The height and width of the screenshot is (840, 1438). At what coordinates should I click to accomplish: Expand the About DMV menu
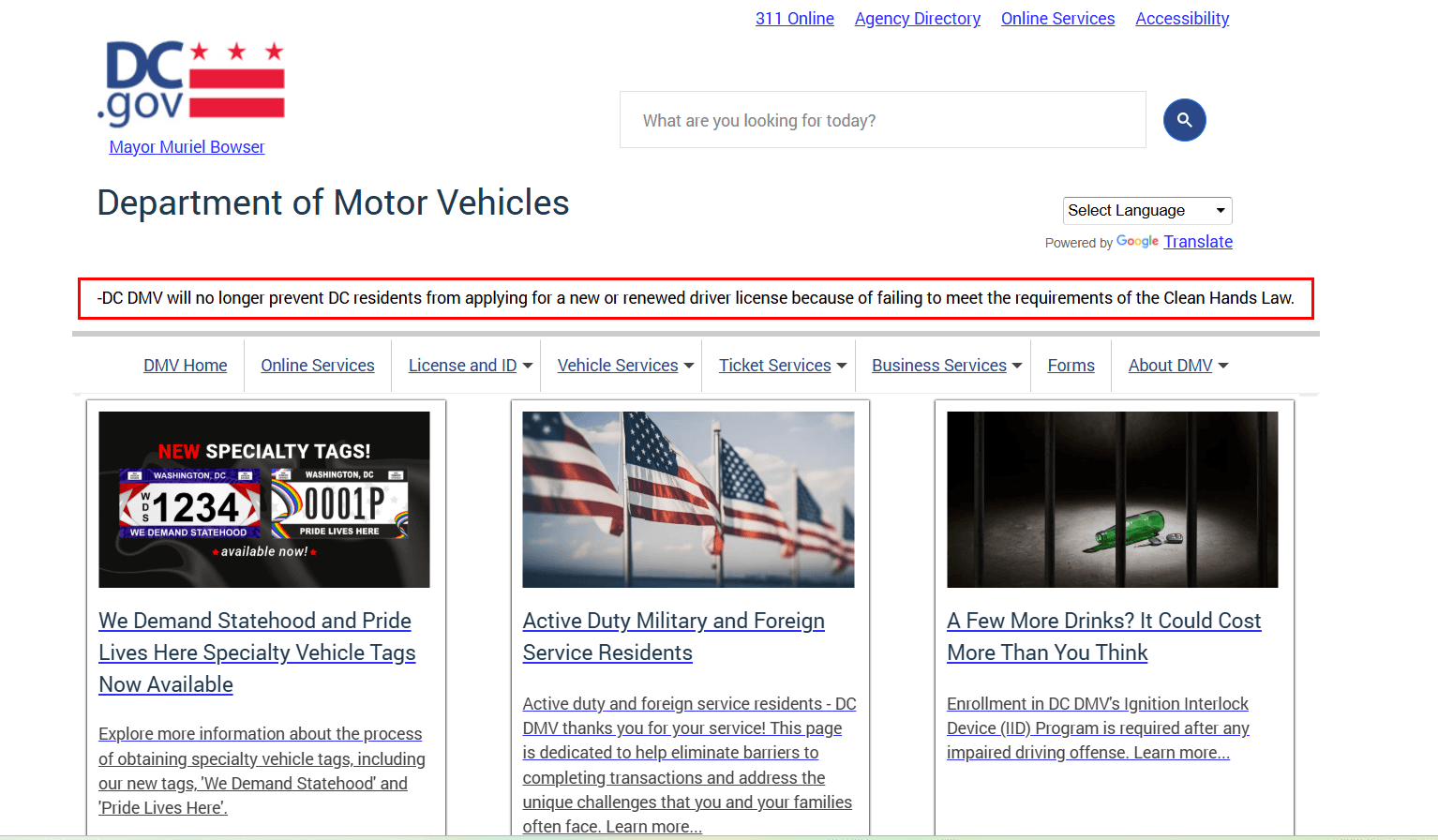pyautogui.click(x=1175, y=366)
